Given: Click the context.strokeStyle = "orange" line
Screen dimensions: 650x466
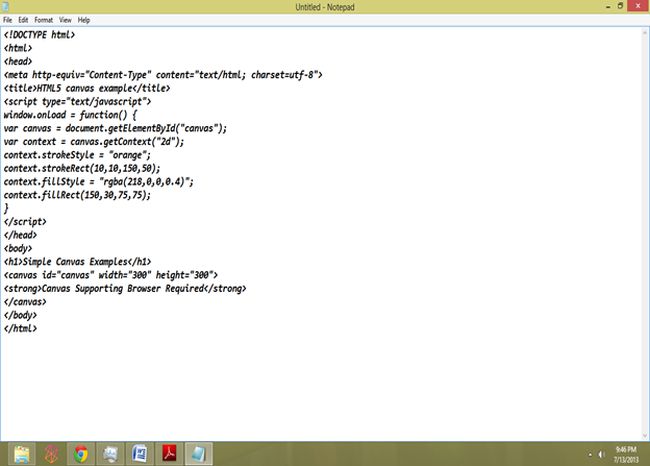Looking at the screenshot, I should pos(77,155).
